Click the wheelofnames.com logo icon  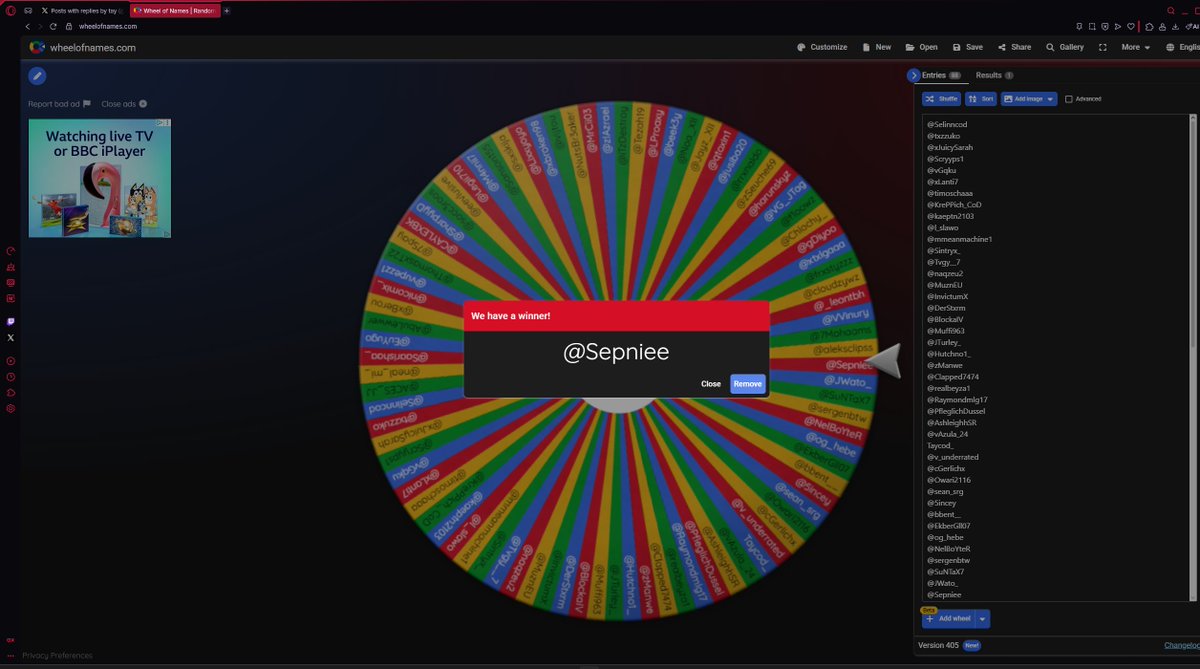pyautogui.click(x=37, y=47)
